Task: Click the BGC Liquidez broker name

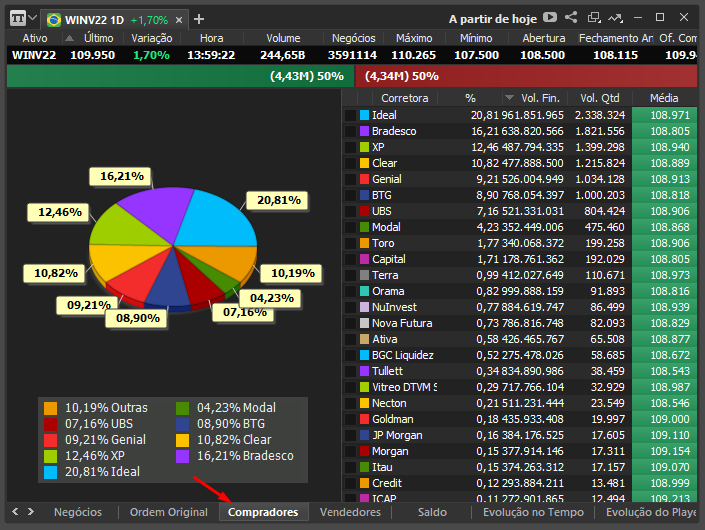Action: pyautogui.click(x=402, y=355)
